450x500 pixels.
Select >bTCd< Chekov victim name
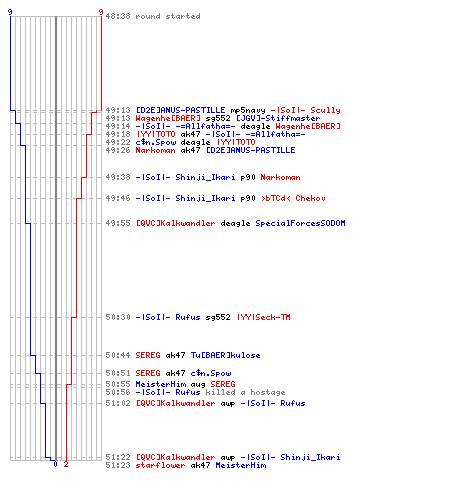(293, 198)
